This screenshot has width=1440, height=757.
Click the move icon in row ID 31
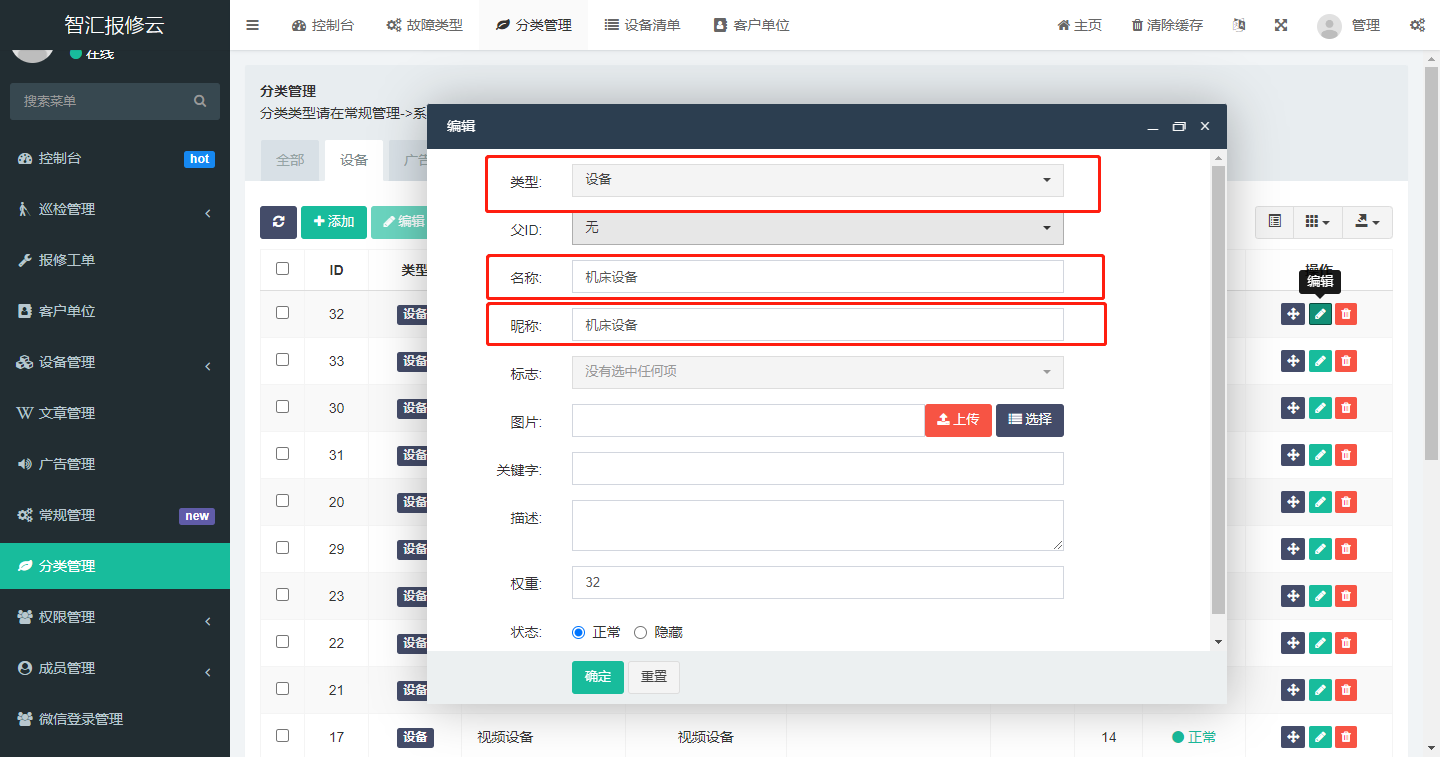[1293, 455]
